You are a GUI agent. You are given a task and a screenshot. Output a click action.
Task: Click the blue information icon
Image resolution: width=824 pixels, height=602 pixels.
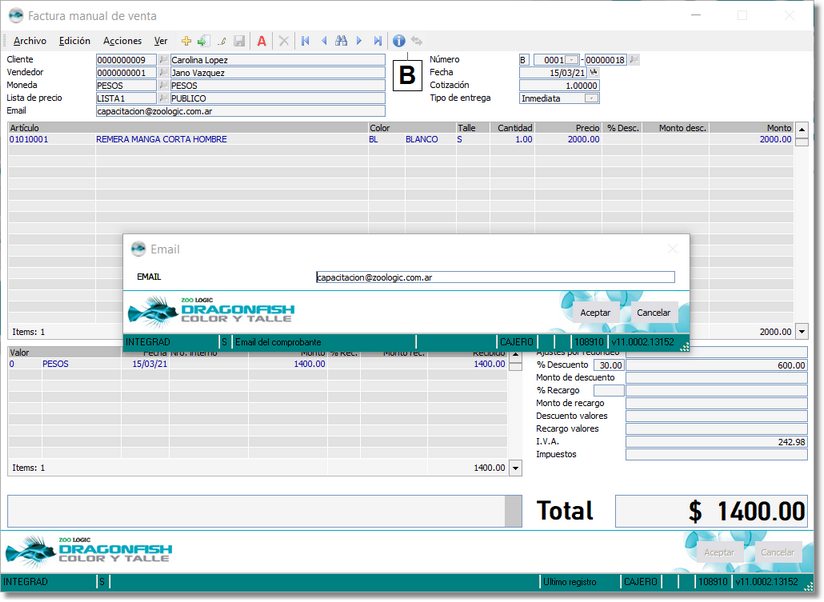pyautogui.click(x=399, y=41)
